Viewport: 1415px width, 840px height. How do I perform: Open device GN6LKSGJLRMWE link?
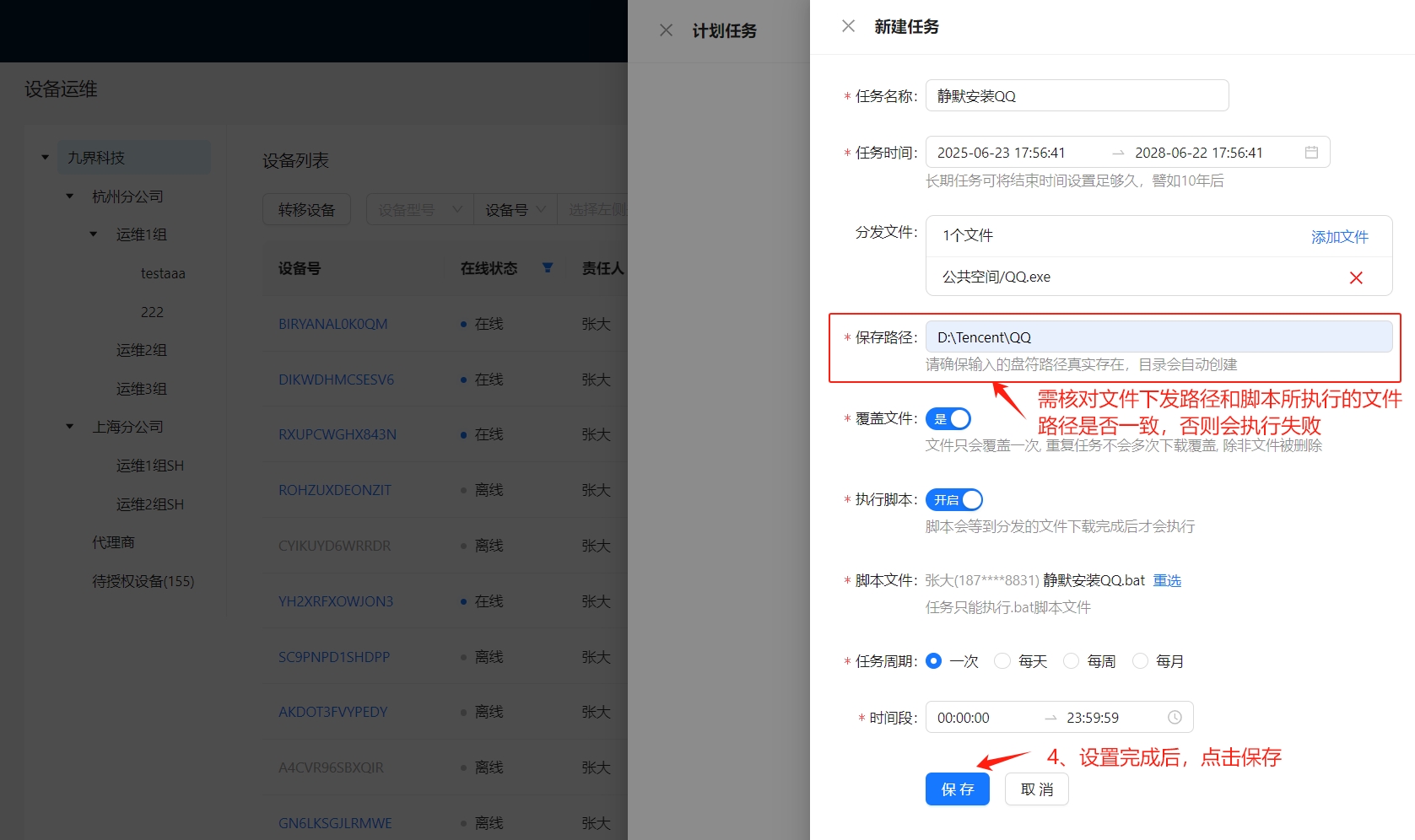pyautogui.click(x=335, y=823)
